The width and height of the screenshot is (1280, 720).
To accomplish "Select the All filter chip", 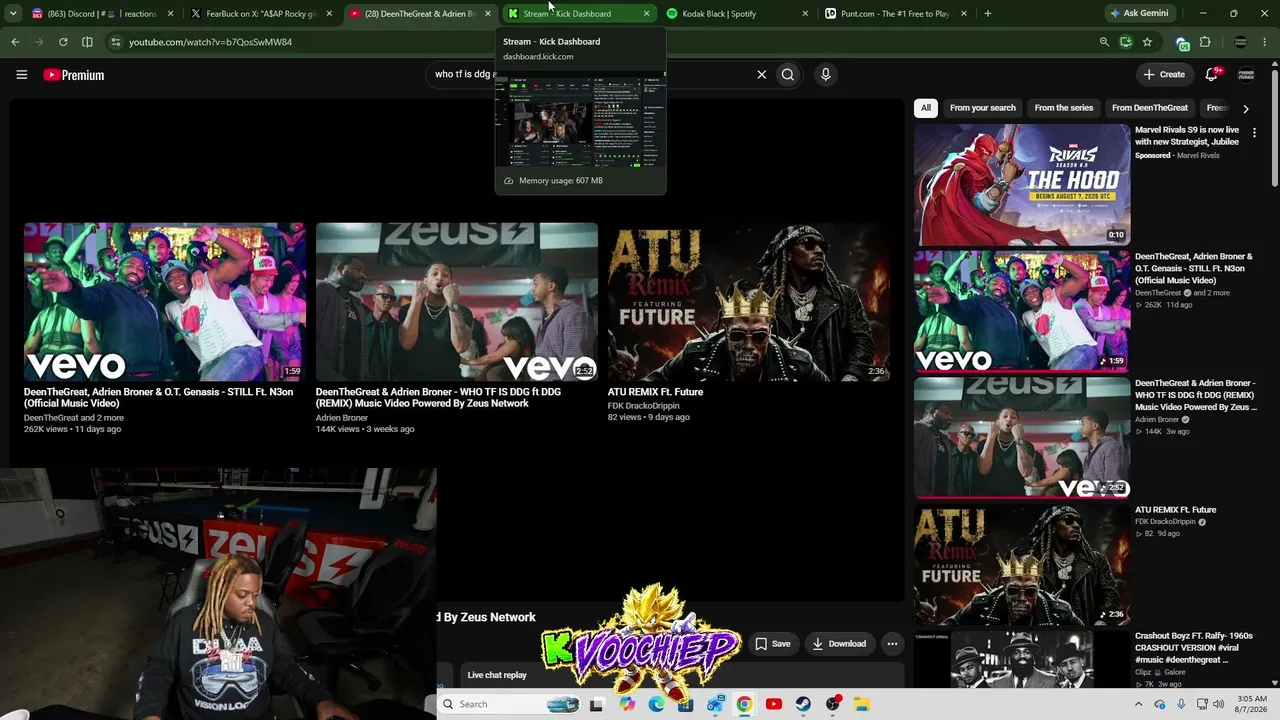I will click(x=926, y=108).
